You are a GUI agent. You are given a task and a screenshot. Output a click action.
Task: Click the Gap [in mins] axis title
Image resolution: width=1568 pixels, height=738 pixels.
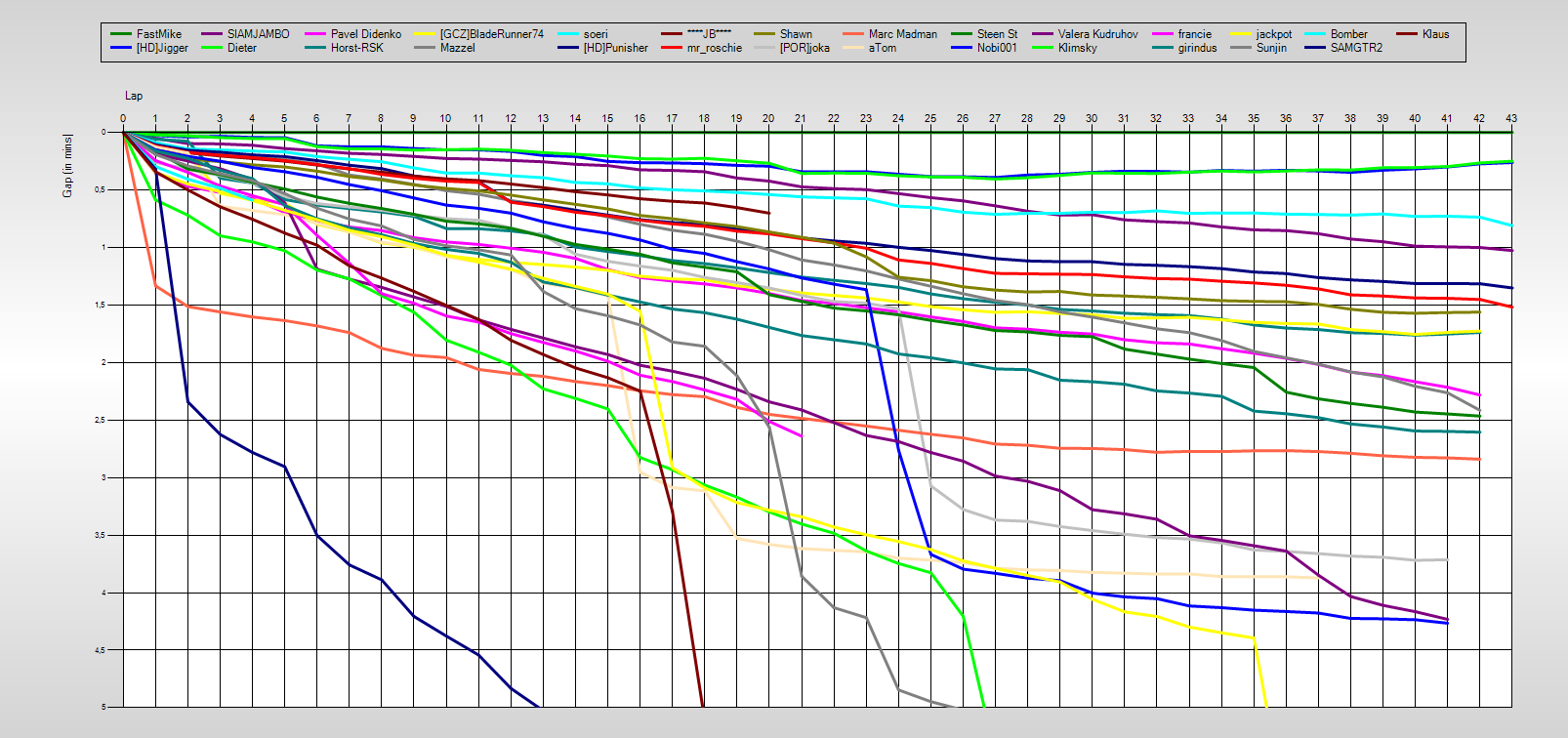click(68, 165)
